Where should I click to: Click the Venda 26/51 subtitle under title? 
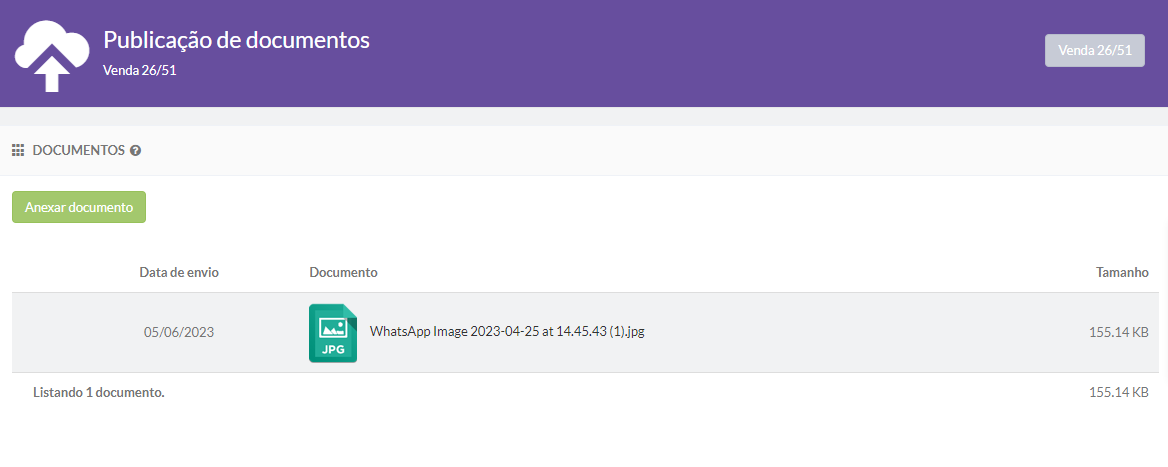click(x=140, y=70)
